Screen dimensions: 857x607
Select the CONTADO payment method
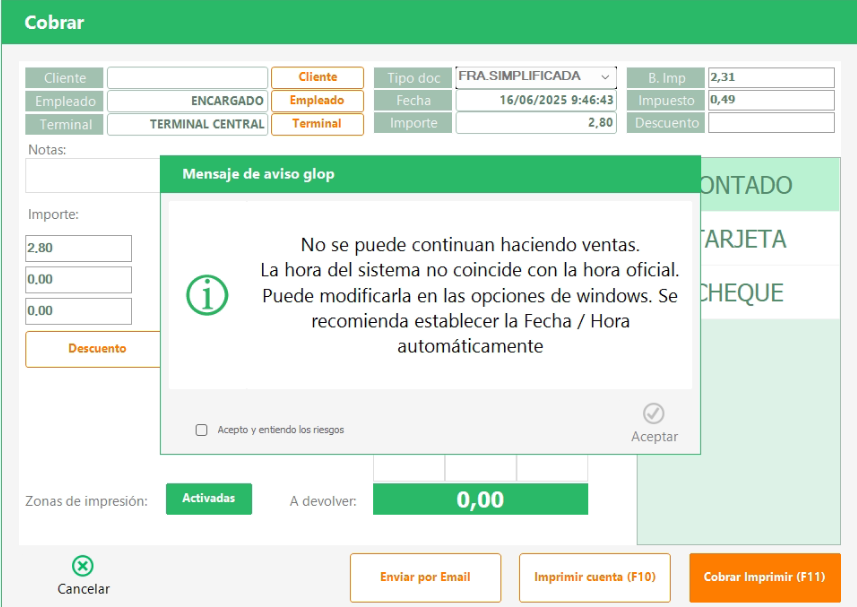click(x=769, y=185)
